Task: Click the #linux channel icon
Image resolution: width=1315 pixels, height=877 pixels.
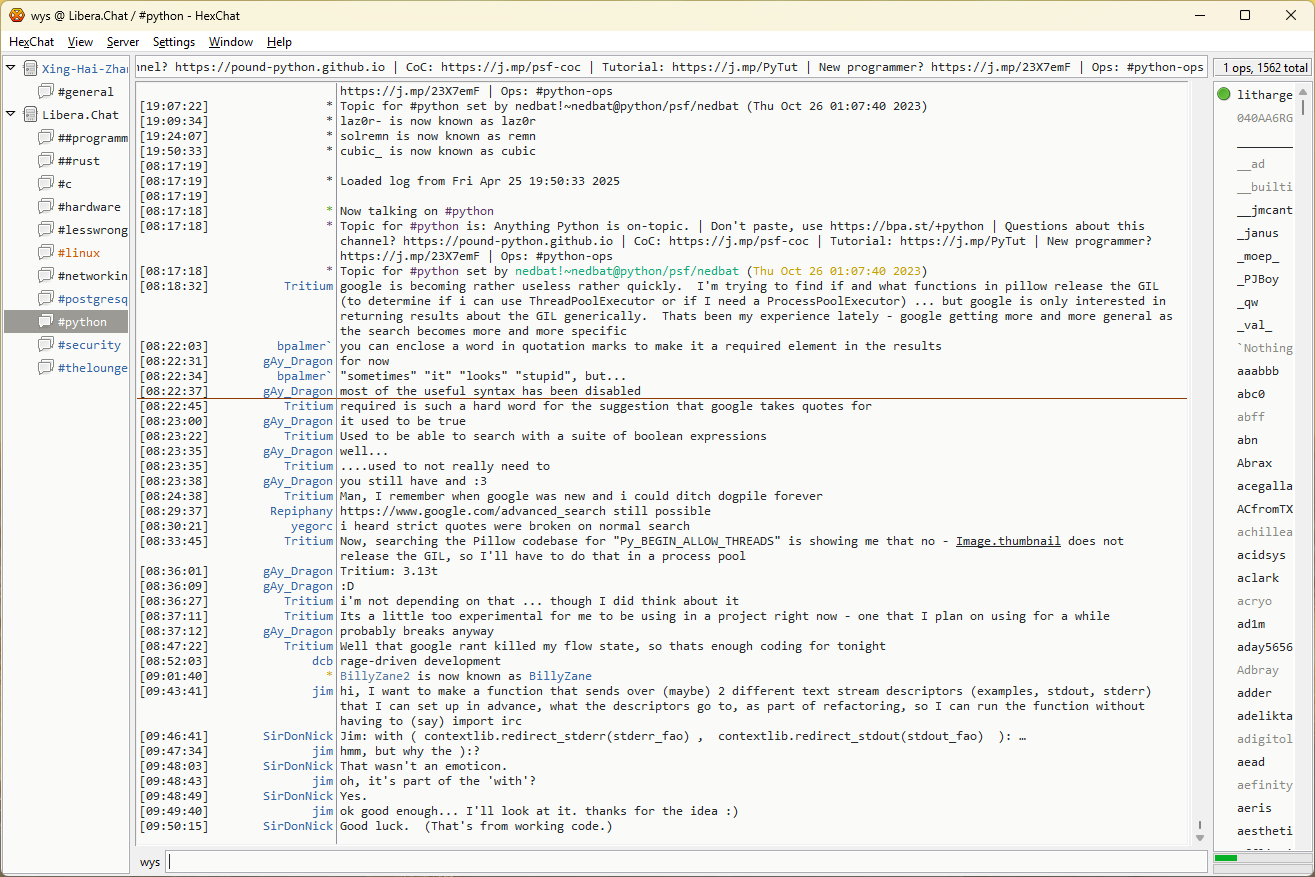Action: tap(46, 253)
